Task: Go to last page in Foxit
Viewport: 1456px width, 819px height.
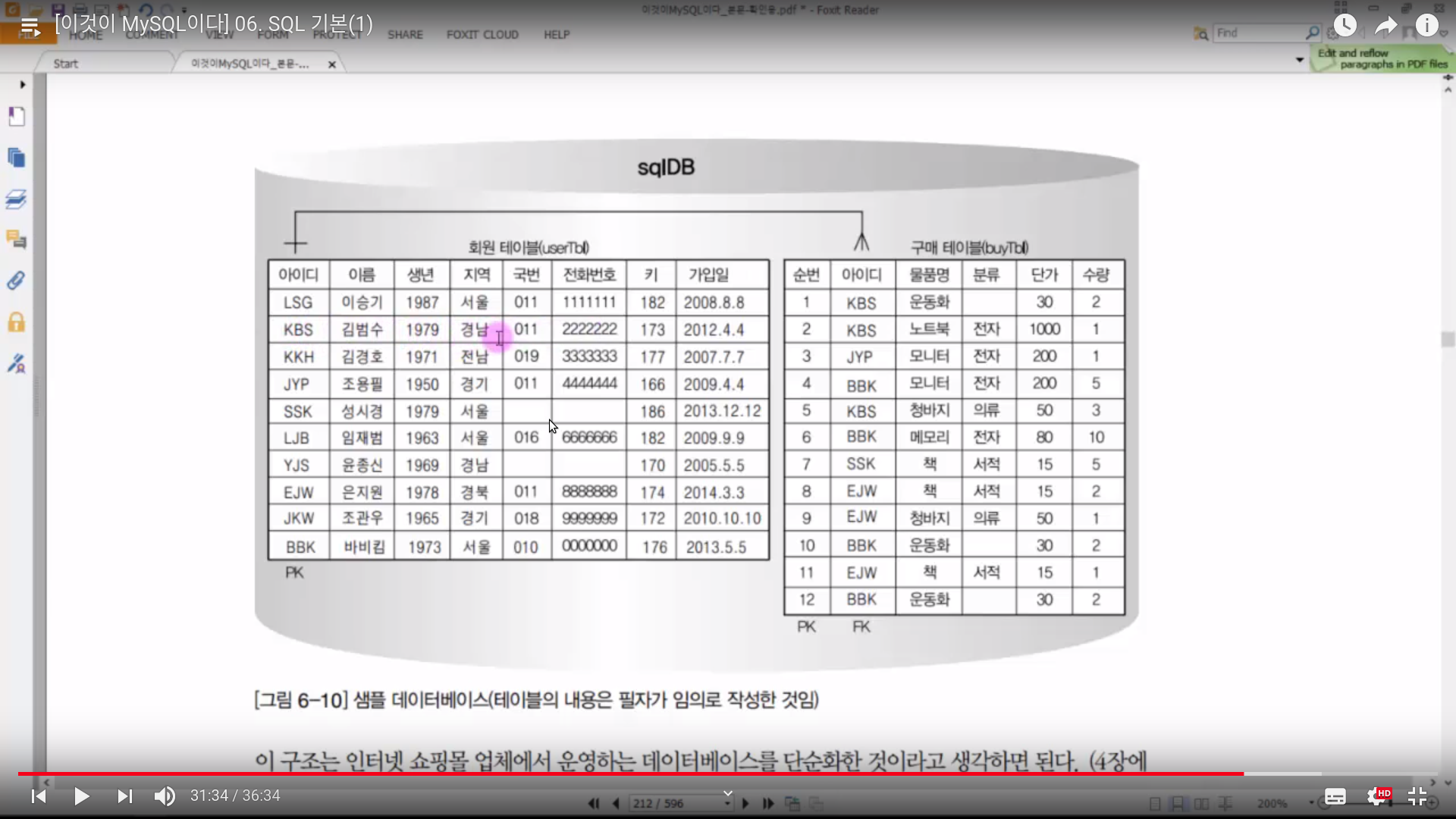Action: [x=768, y=803]
